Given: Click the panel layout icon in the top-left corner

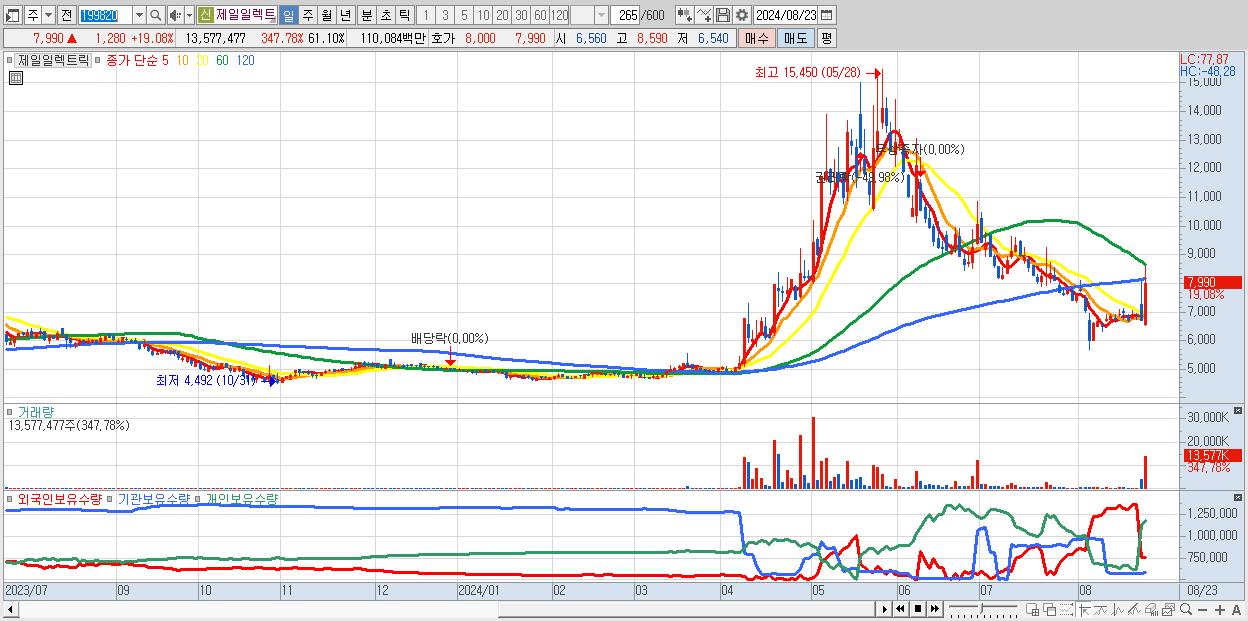Looking at the screenshot, I should pos(13,15).
